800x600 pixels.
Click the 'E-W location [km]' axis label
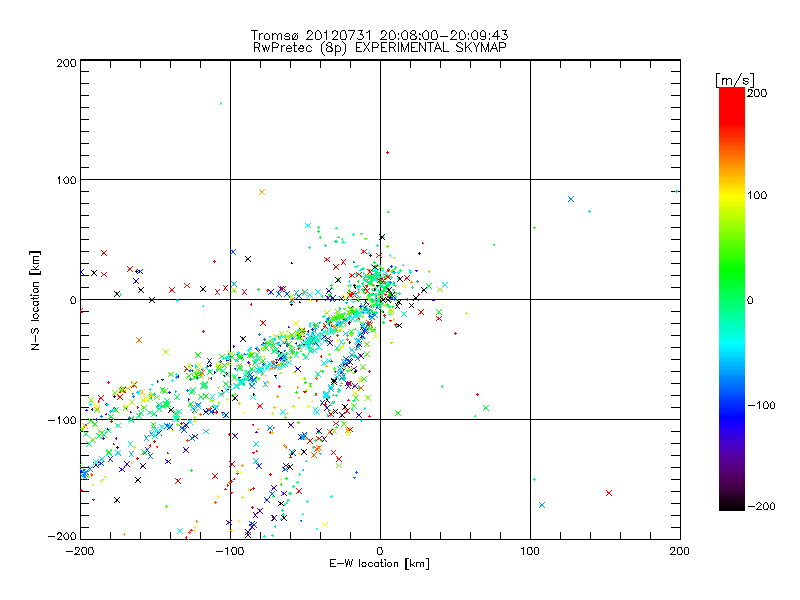379,563
